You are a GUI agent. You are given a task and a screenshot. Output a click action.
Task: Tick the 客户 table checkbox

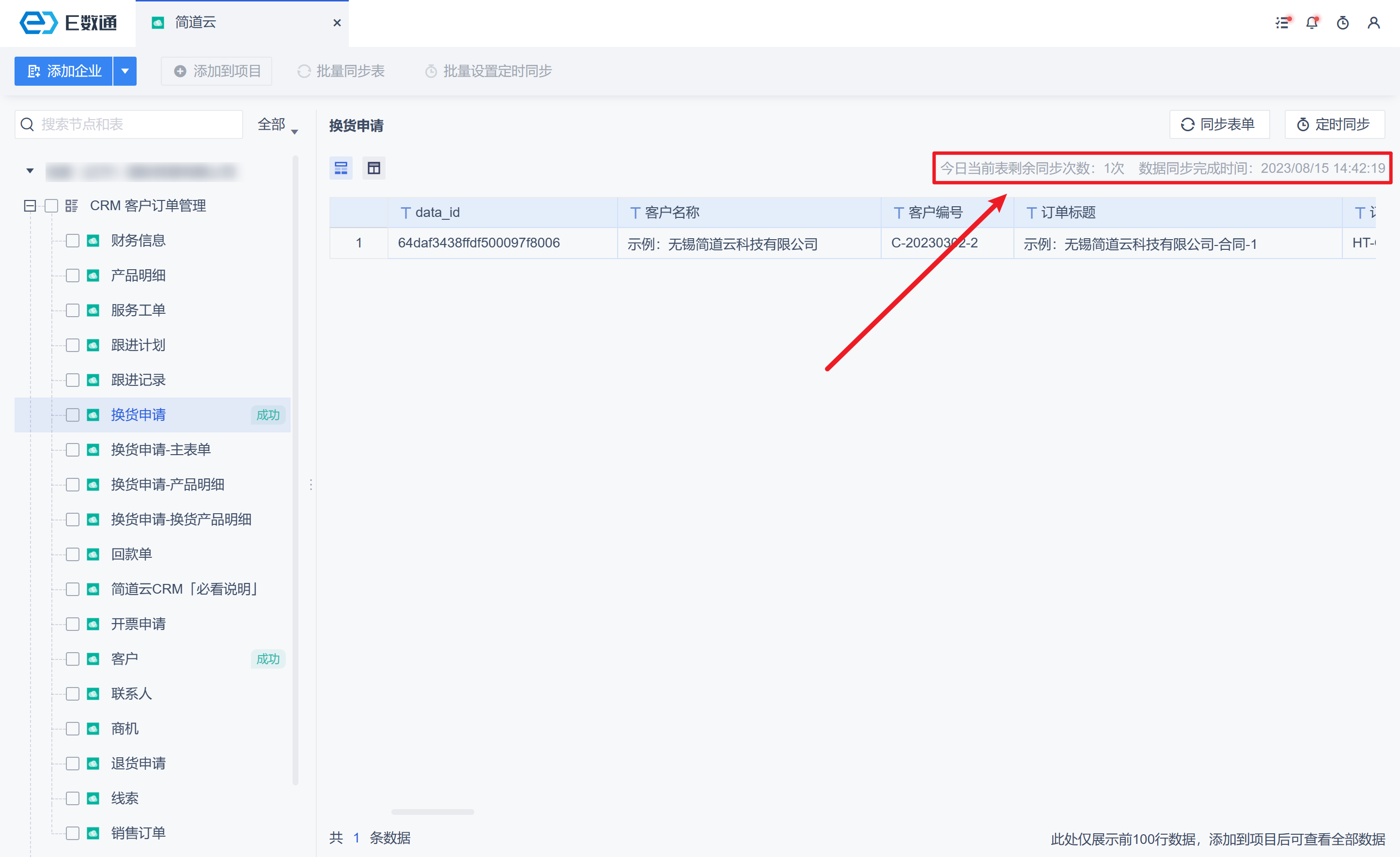(73, 659)
